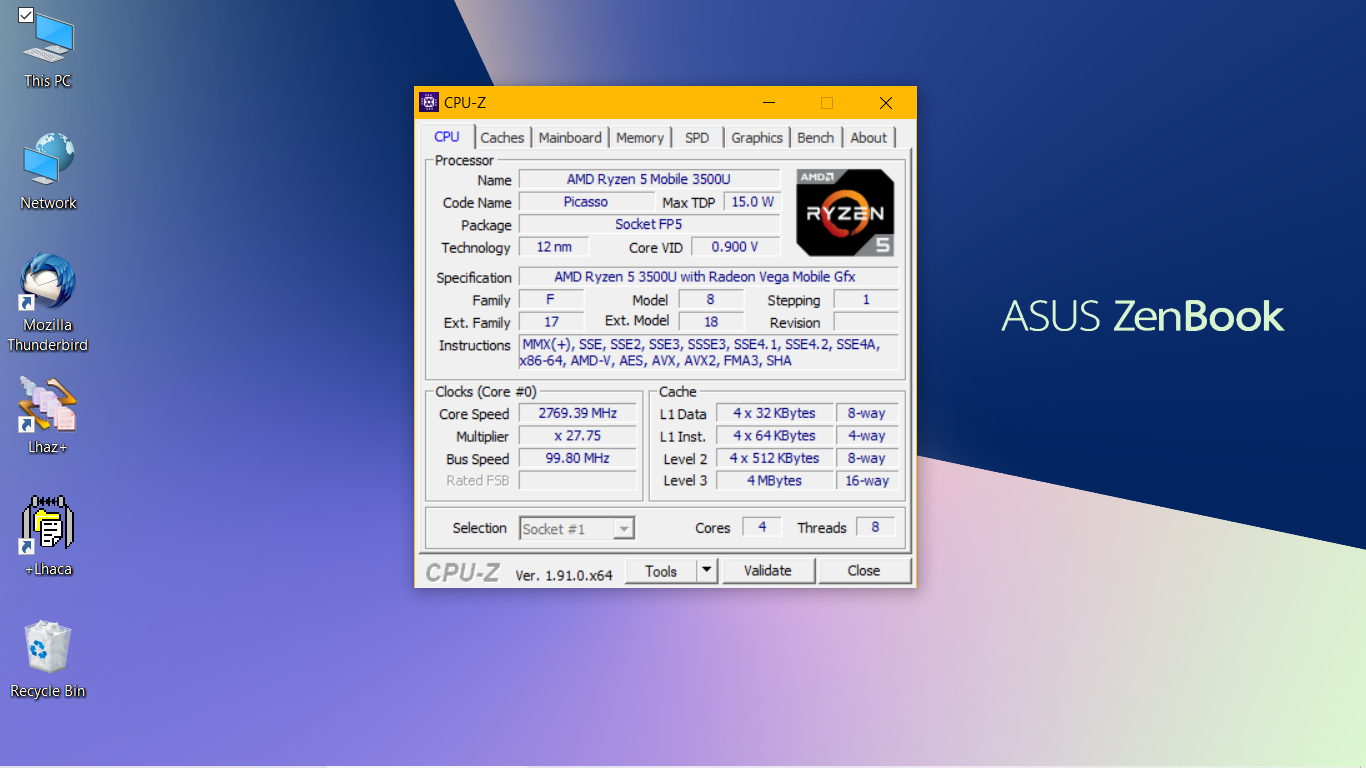This screenshot has height=768, width=1366.
Task: Open the Selection Socket #1 combo box
Action: (x=577, y=529)
